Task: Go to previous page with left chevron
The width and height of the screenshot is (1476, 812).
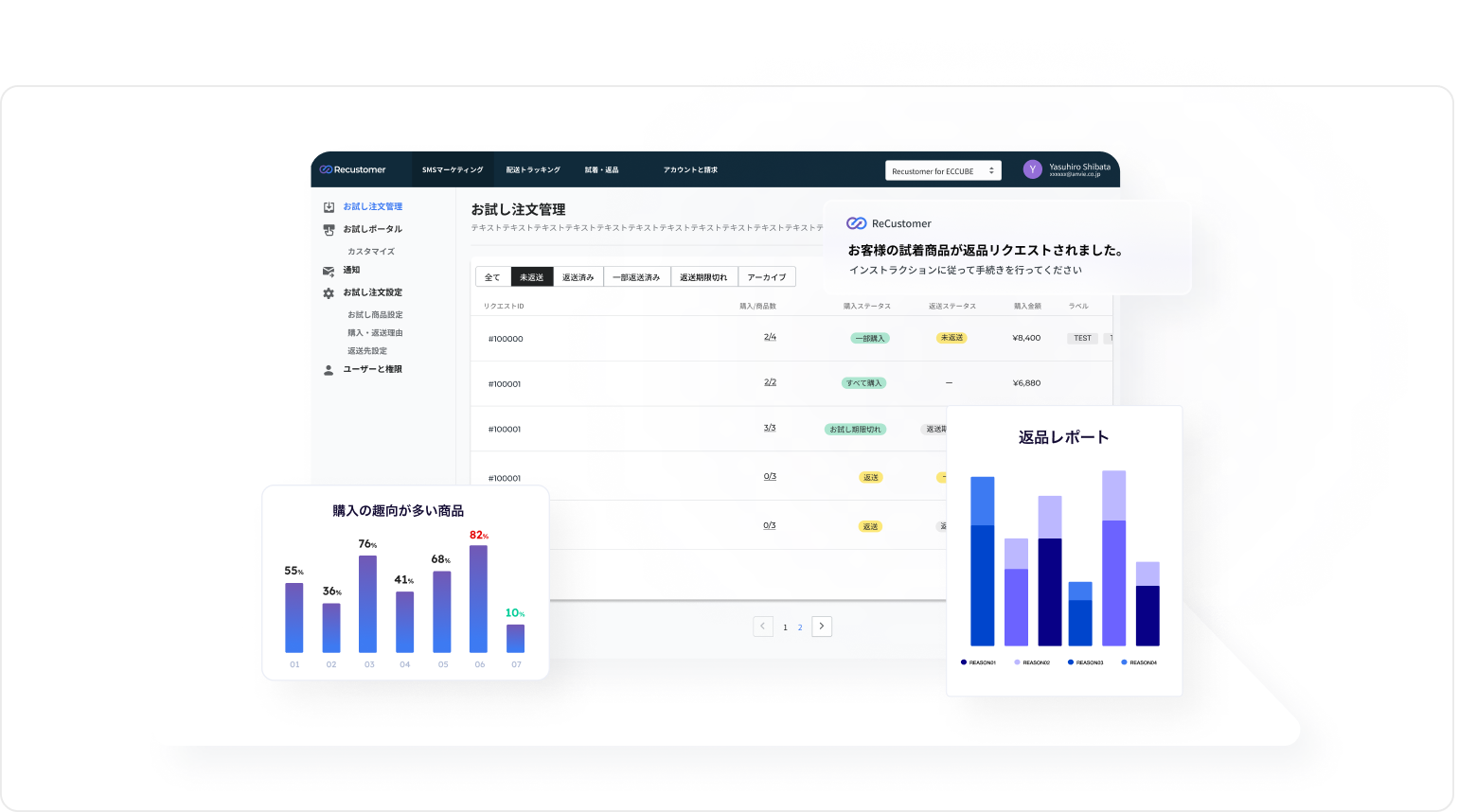Action: (763, 627)
